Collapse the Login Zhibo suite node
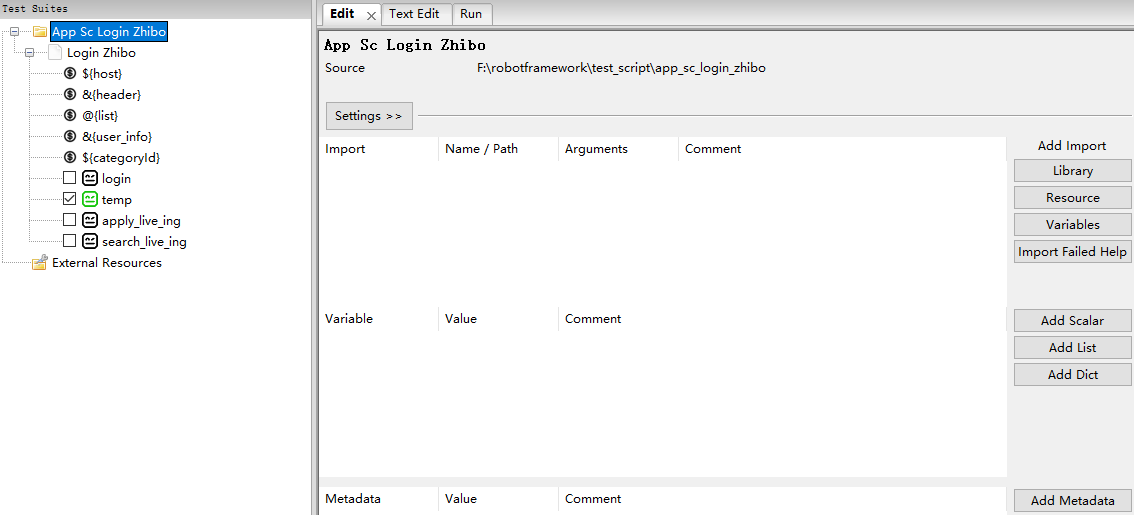This screenshot has width=1134, height=515. [x=30, y=52]
